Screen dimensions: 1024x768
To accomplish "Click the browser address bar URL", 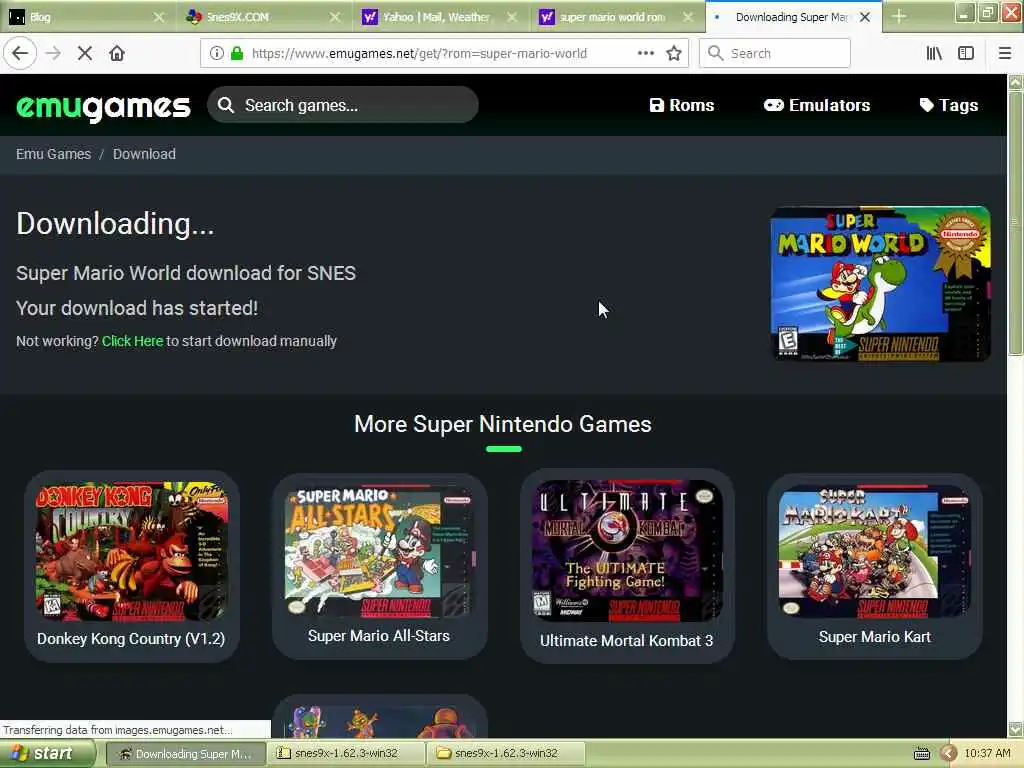I will [x=419, y=53].
